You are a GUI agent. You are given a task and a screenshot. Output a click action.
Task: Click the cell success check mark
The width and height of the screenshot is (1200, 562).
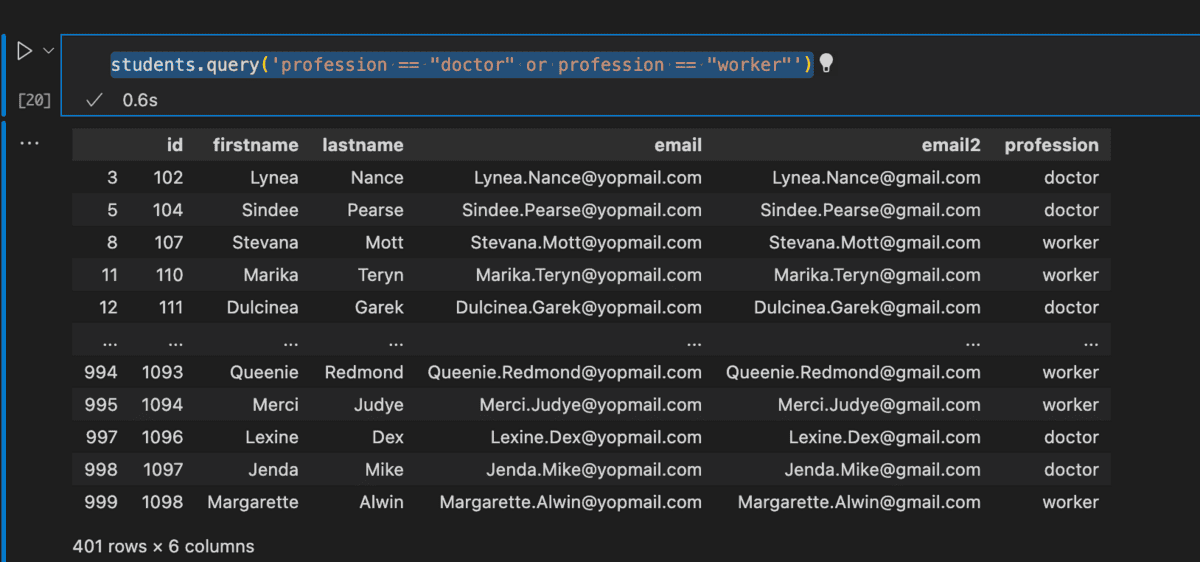click(94, 100)
